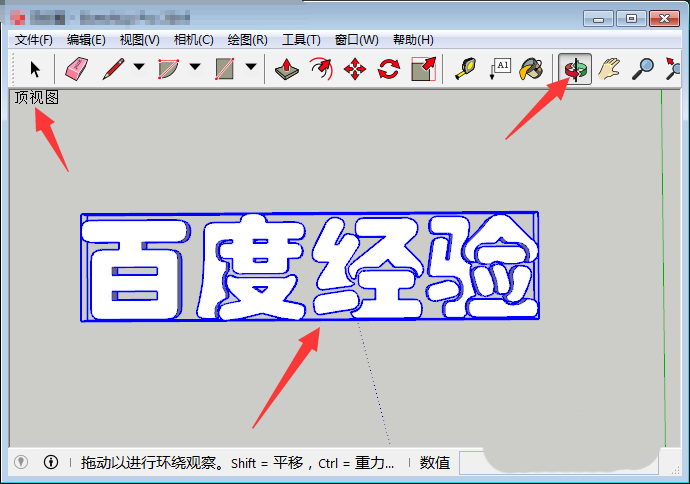Open the 相机(C) menu

click(194, 40)
